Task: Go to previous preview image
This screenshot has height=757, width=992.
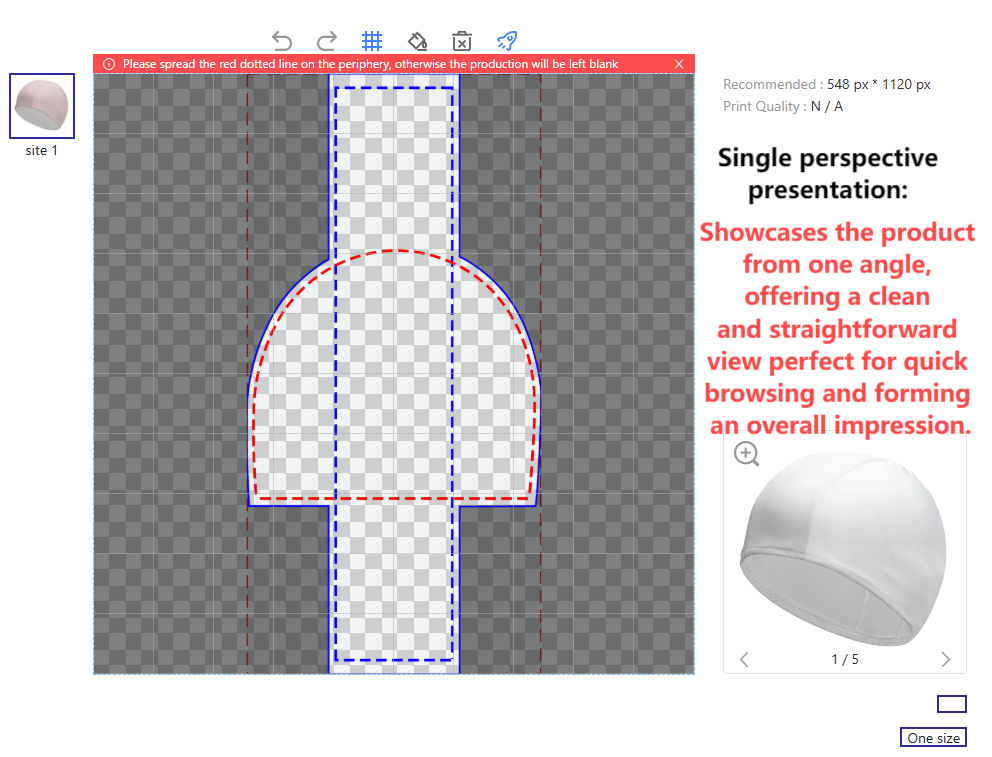Action: [744, 660]
